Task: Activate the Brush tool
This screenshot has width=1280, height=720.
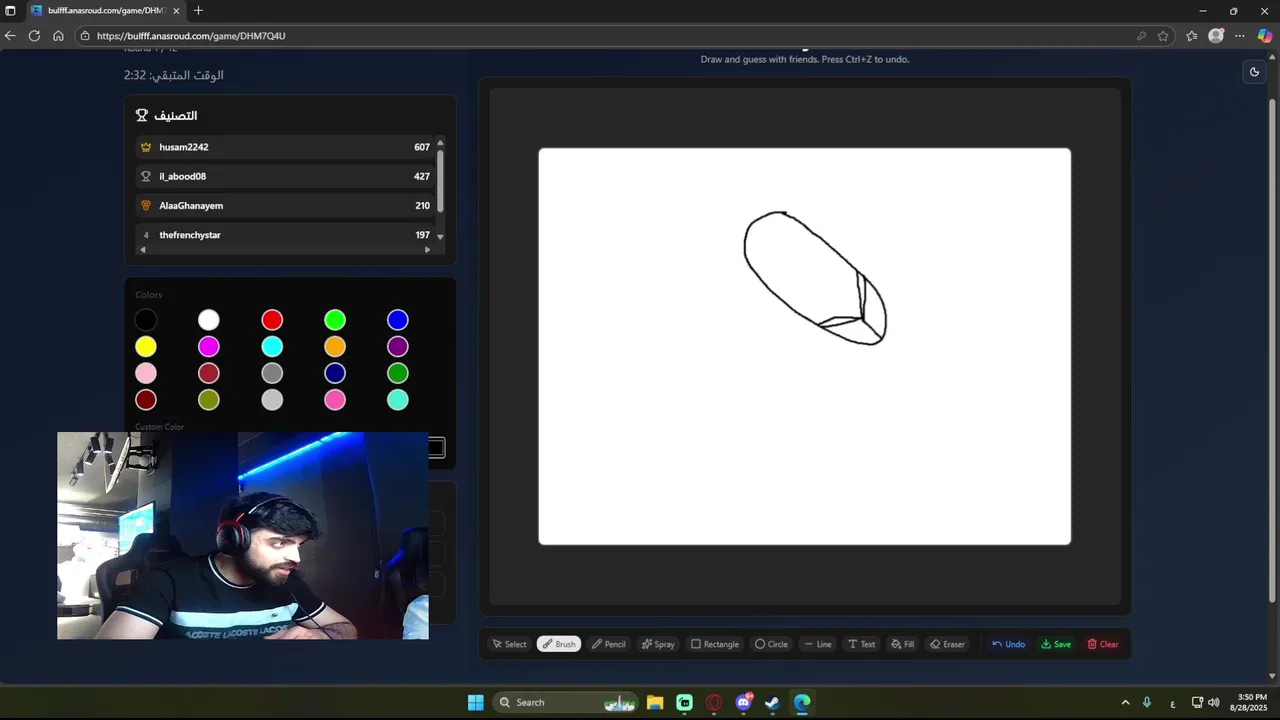Action: click(559, 644)
